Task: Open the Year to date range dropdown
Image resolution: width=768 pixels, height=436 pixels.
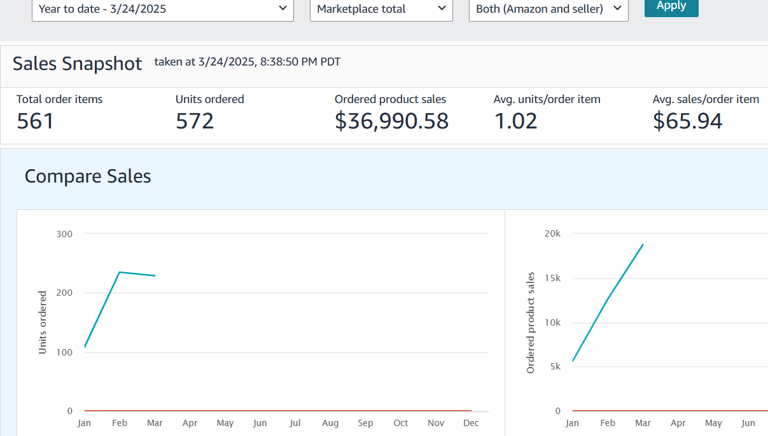Action: point(162,9)
